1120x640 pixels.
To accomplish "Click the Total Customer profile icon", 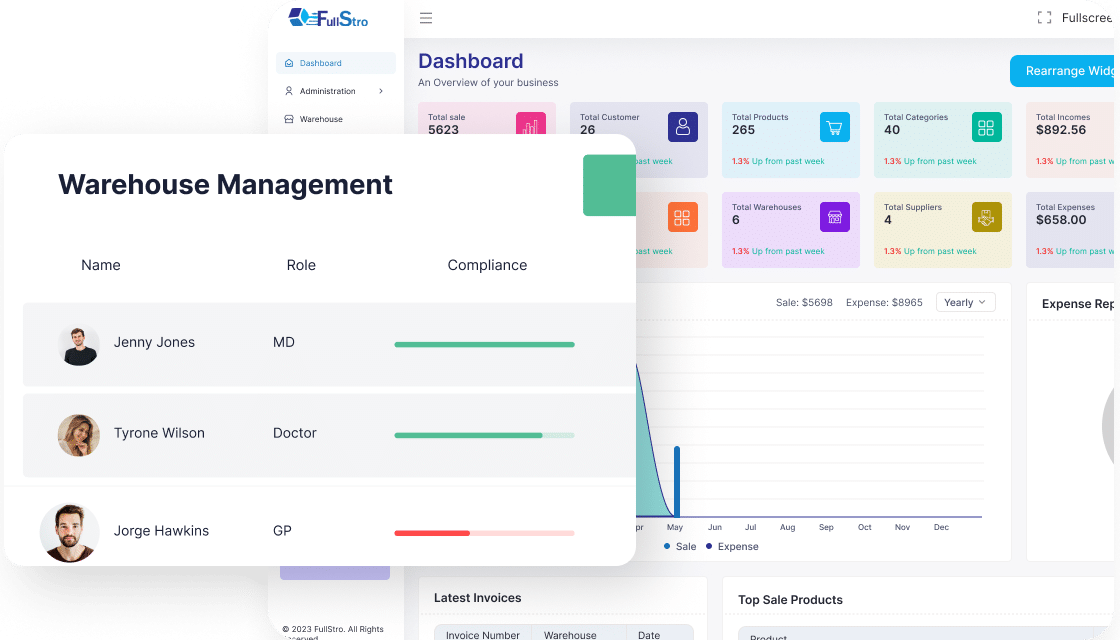I will pos(683,127).
